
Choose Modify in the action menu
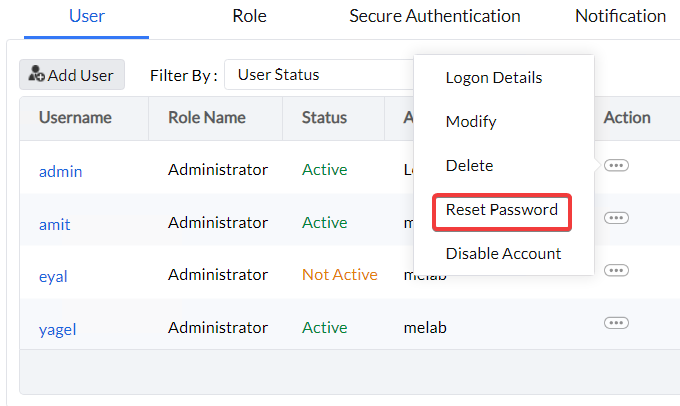(x=471, y=122)
